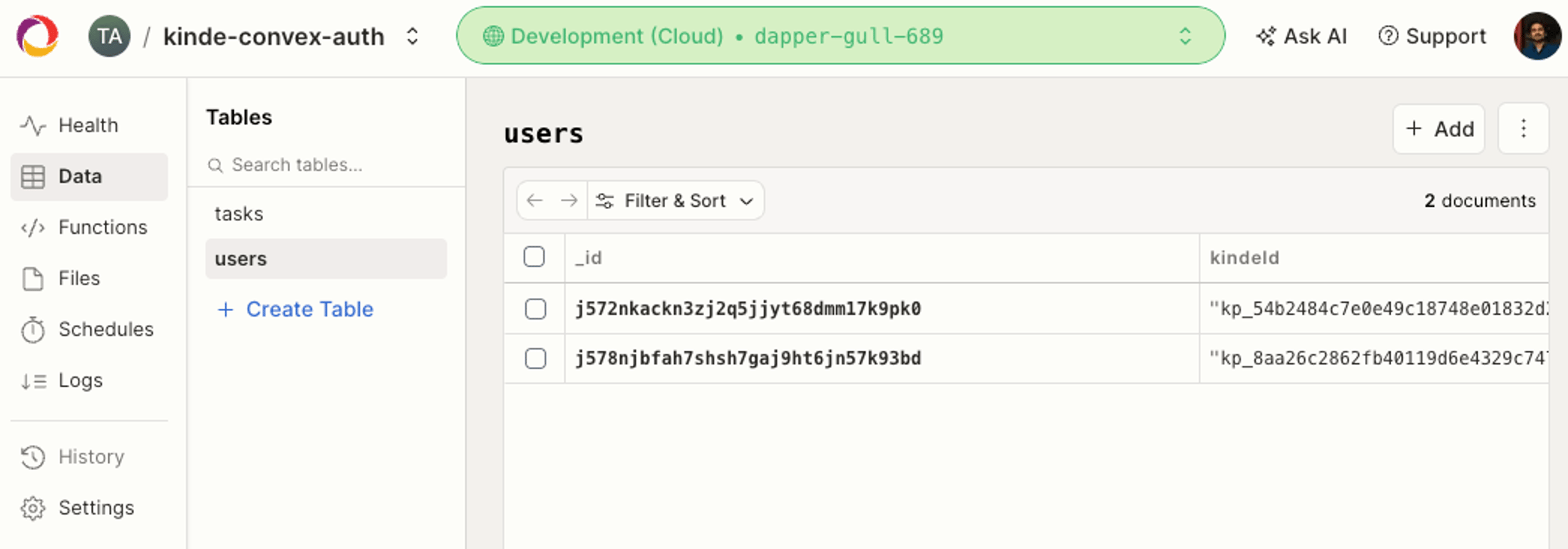This screenshot has height=549, width=1568.
Task: Add a new document with Add button
Action: (x=1439, y=129)
